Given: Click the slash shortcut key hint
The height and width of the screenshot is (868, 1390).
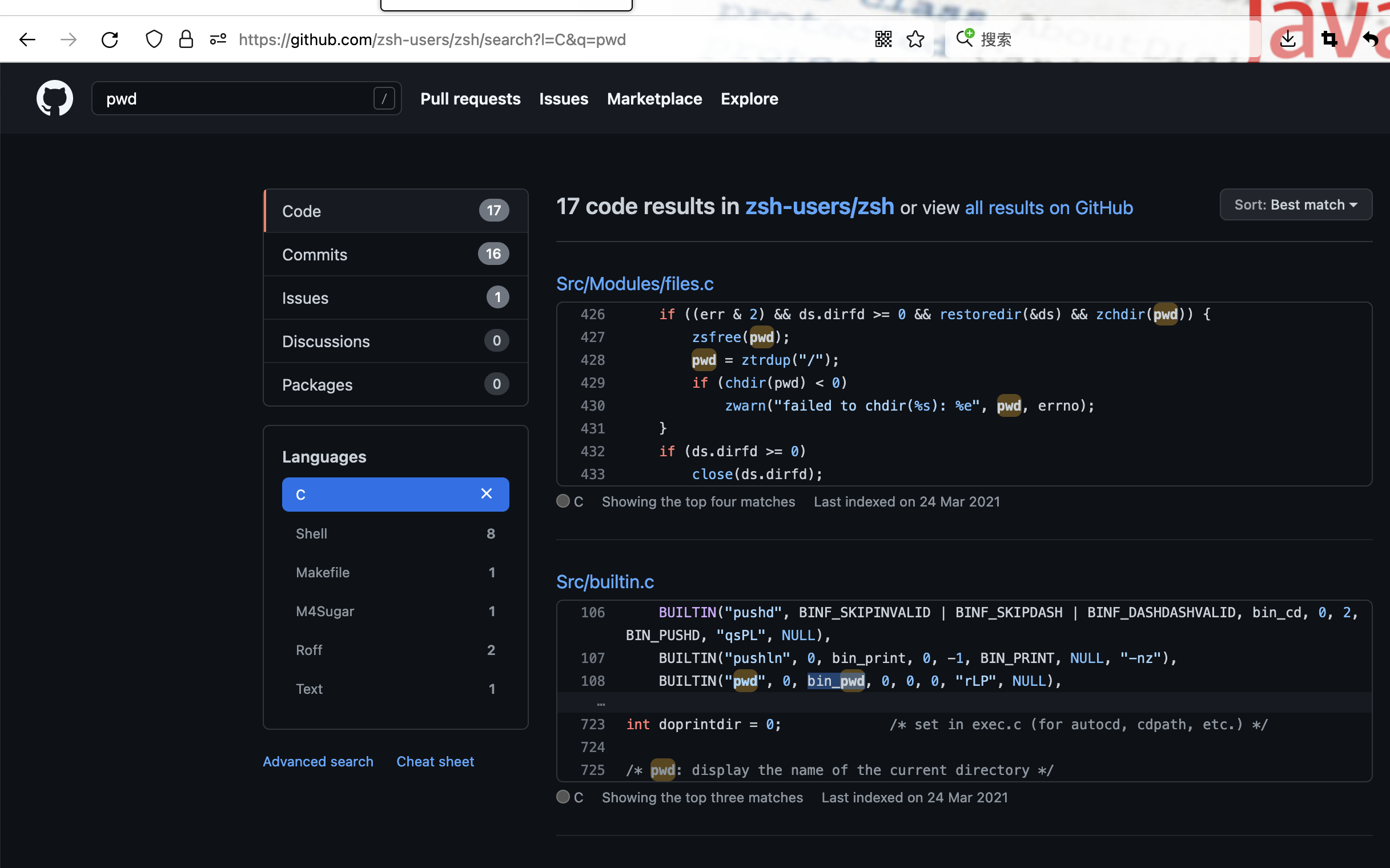Looking at the screenshot, I should point(384,99).
